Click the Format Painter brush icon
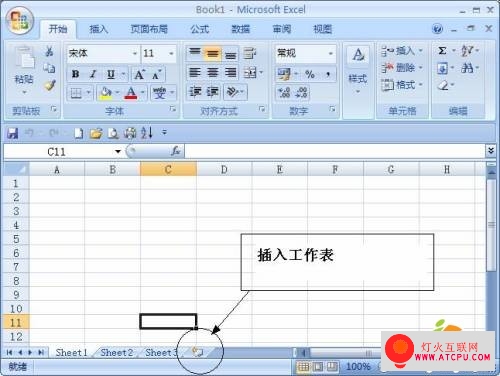The height and width of the screenshot is (376, 500). (50, 85)
